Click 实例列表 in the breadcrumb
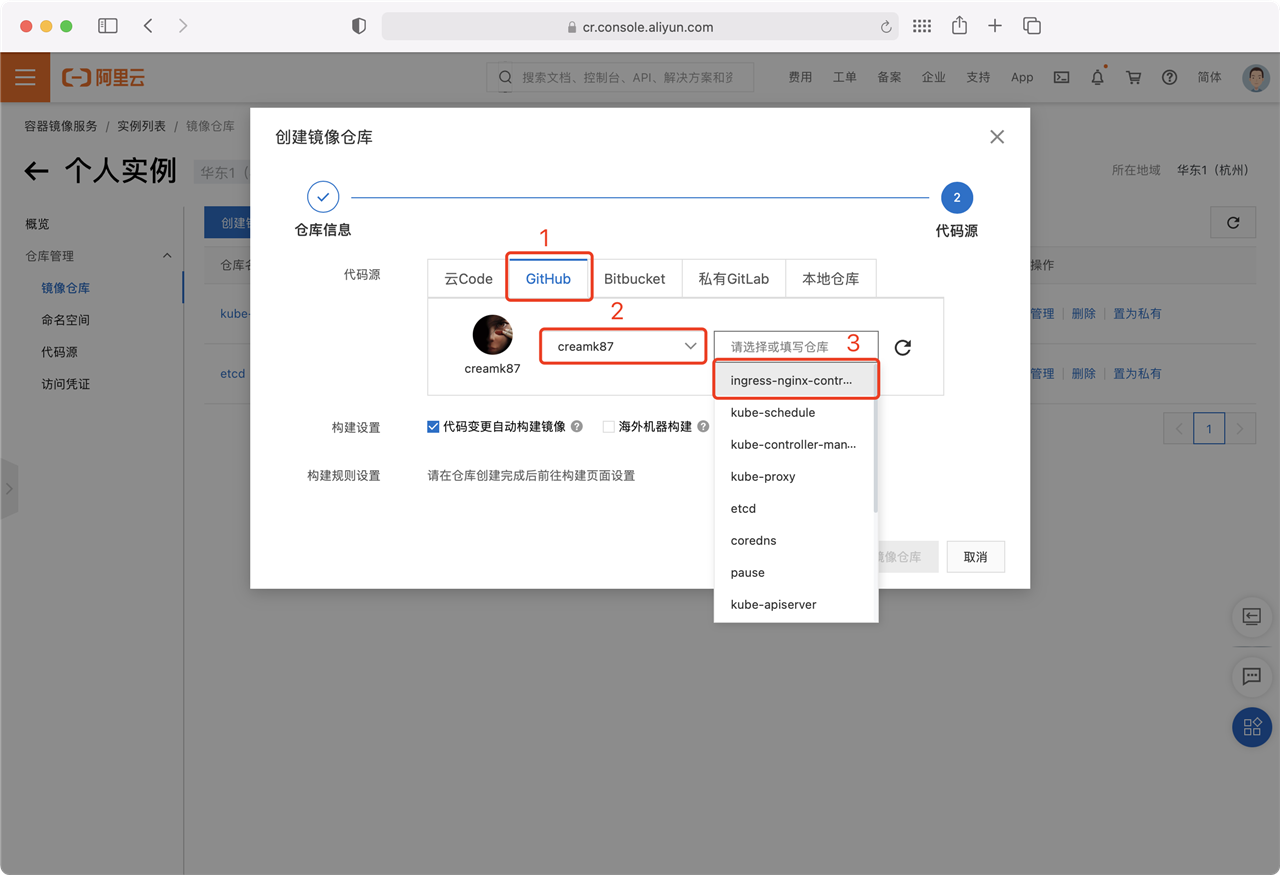This screenshot has height=875, width=1280. click(141, 126)
